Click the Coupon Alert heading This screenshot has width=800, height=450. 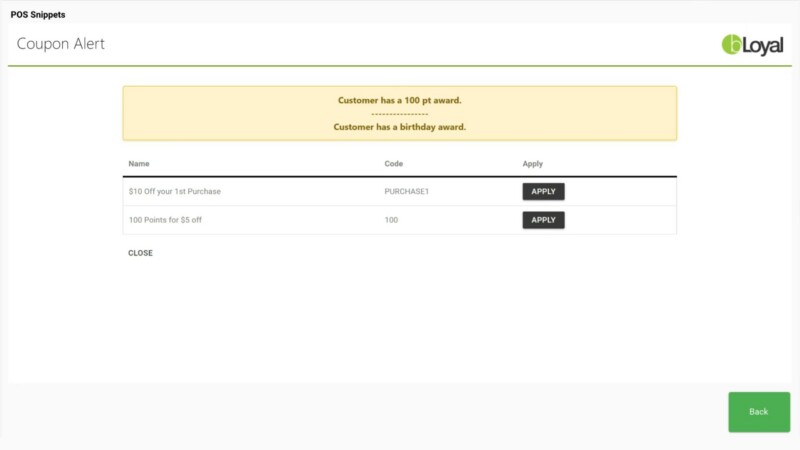[x=61, y=44]
